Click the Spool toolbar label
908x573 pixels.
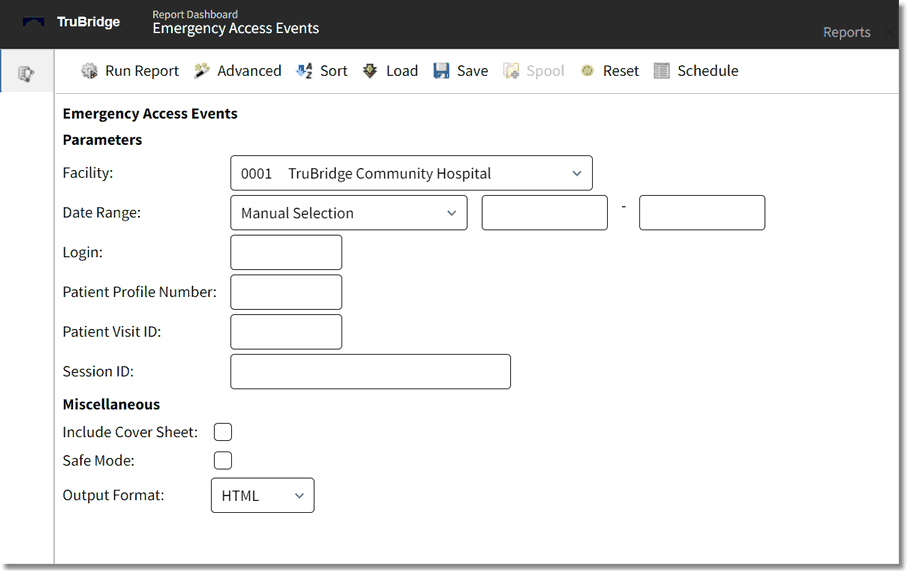coord(545,71)
